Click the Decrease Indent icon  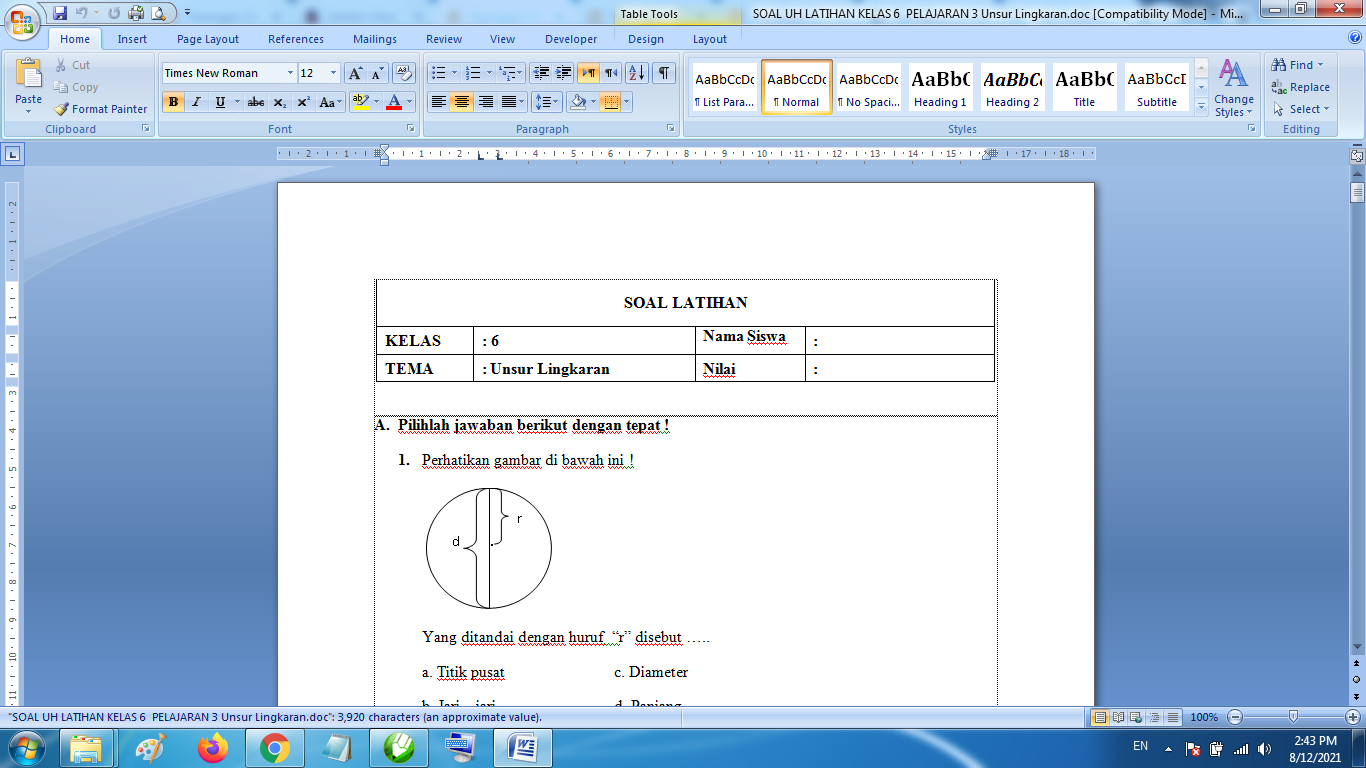click(x=541, y=73)
